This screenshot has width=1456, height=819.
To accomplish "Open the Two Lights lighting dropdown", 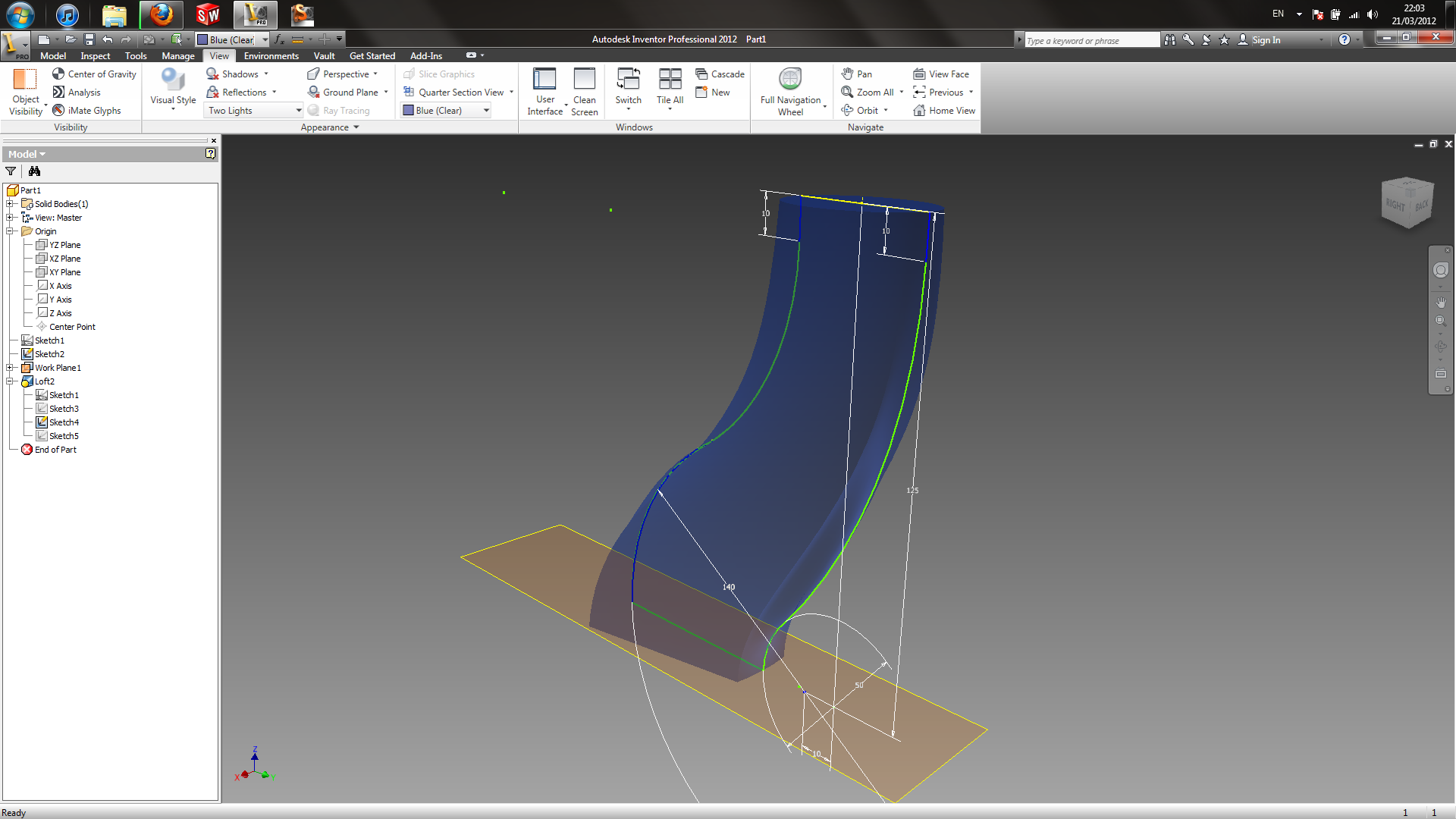I will 299,111.
